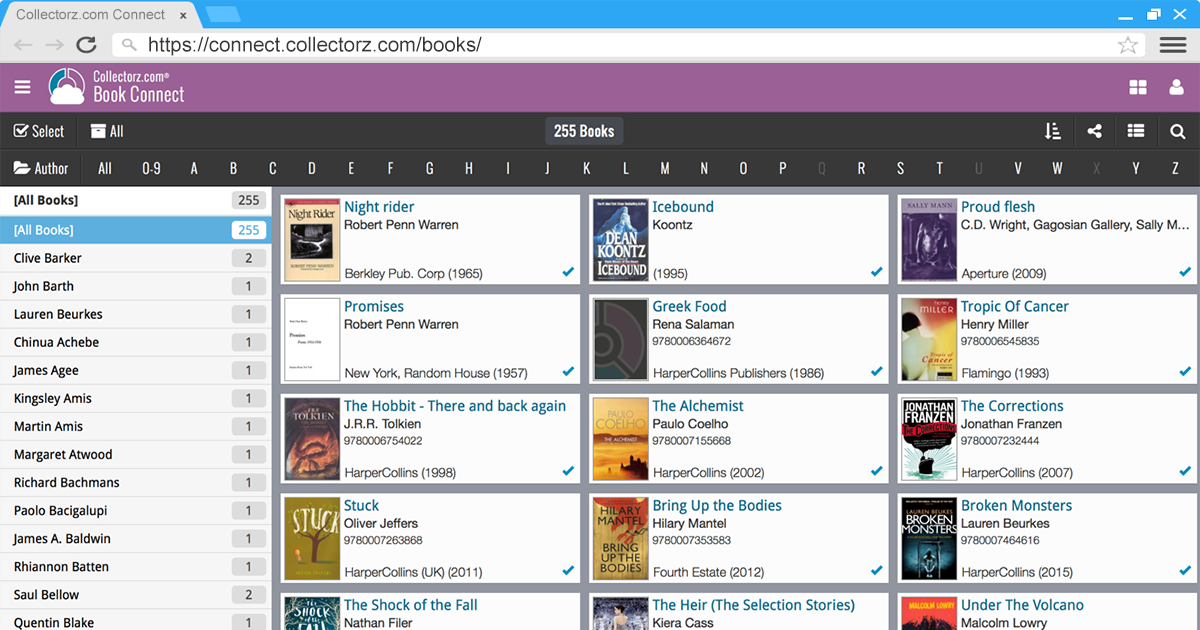This screenshot has width=1200, height=630.
Task: Switch view with the list view icon
Action: coord(1136,131)
